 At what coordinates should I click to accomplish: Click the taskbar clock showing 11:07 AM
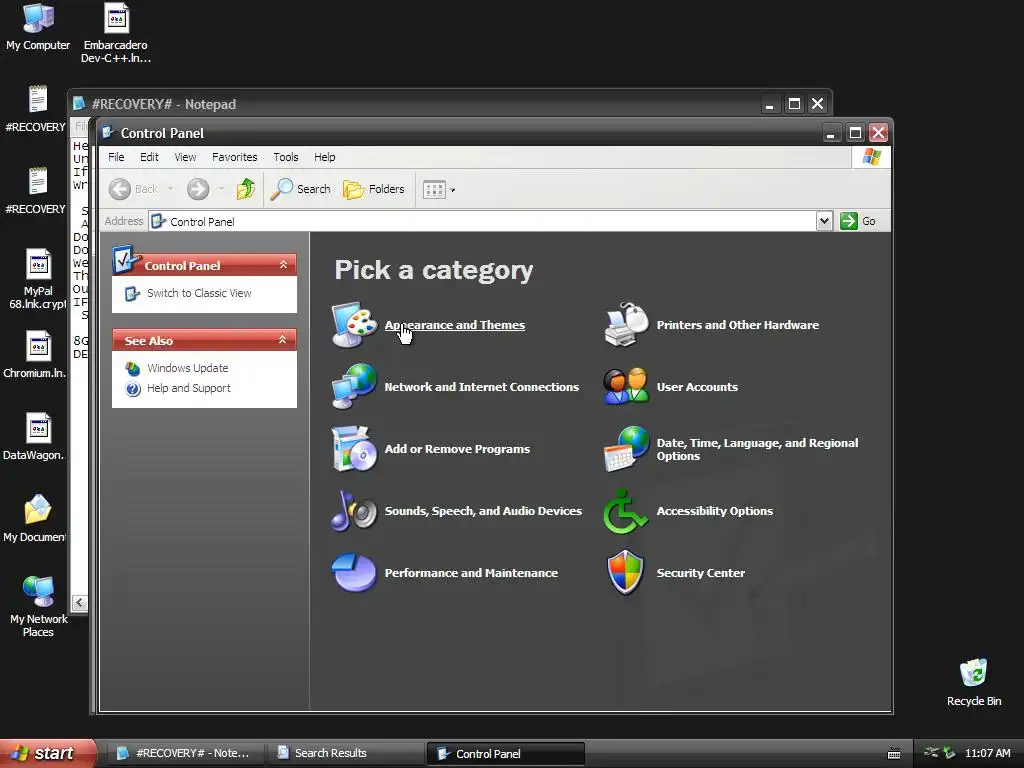pyautogui.click(x=987, y=753)
